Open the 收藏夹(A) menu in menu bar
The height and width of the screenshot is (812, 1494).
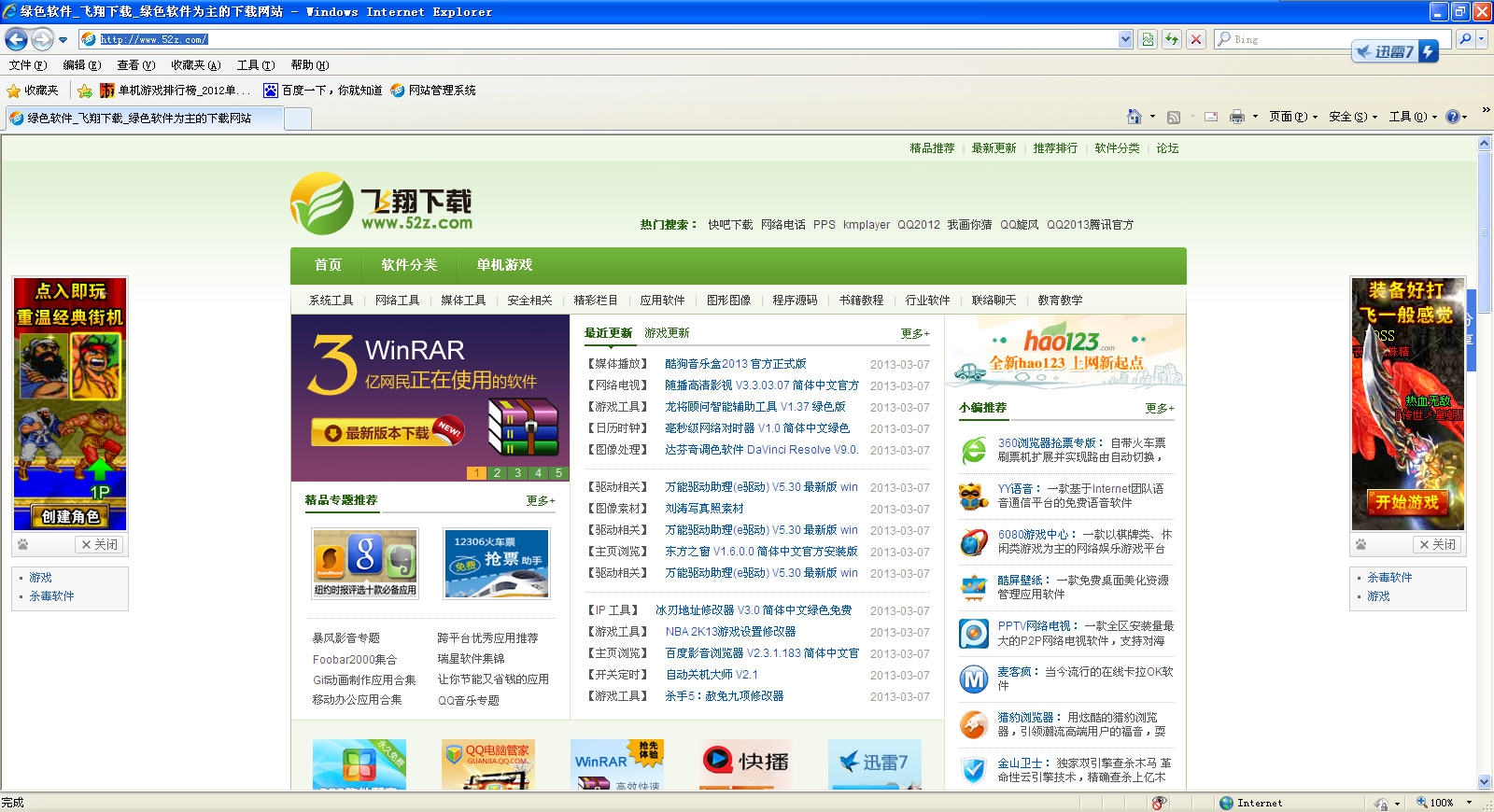[195, 65]
